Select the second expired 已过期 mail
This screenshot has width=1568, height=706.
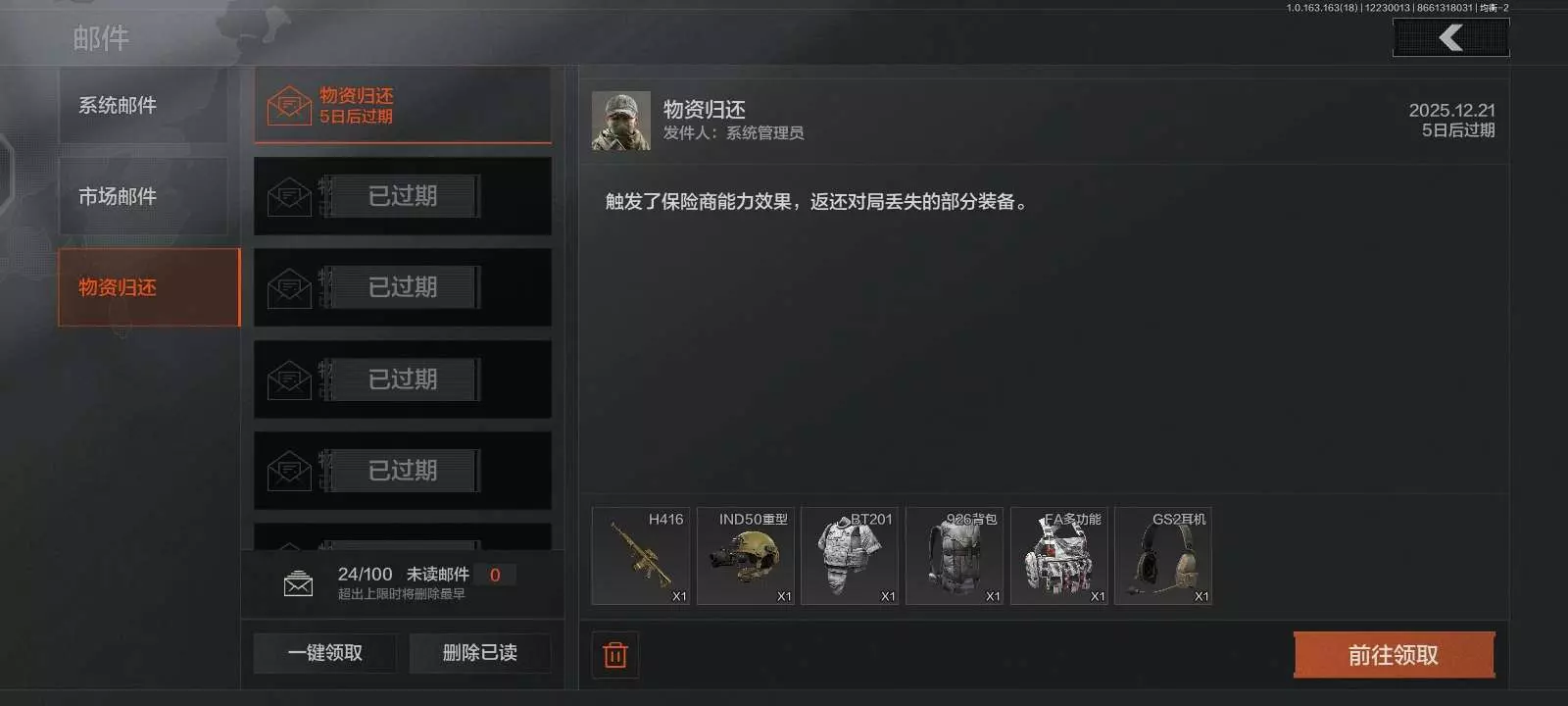(403, 287)
